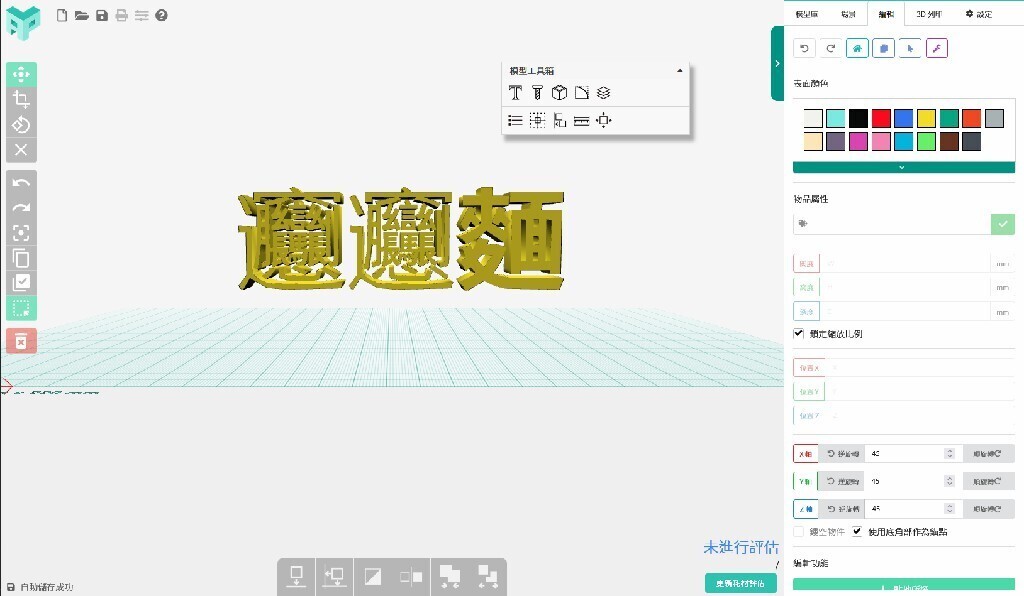The height and width of the screenshot is (596, 1024).
Task: Select the 3D Text tool in the model toolbox
Action: click(516, 92)
